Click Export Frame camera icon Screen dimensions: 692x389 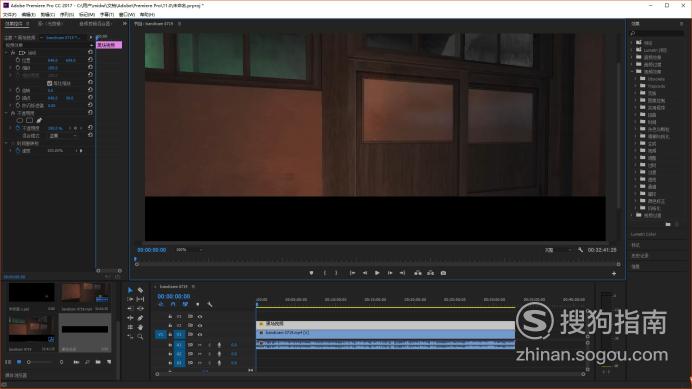(x=444, y=273)
